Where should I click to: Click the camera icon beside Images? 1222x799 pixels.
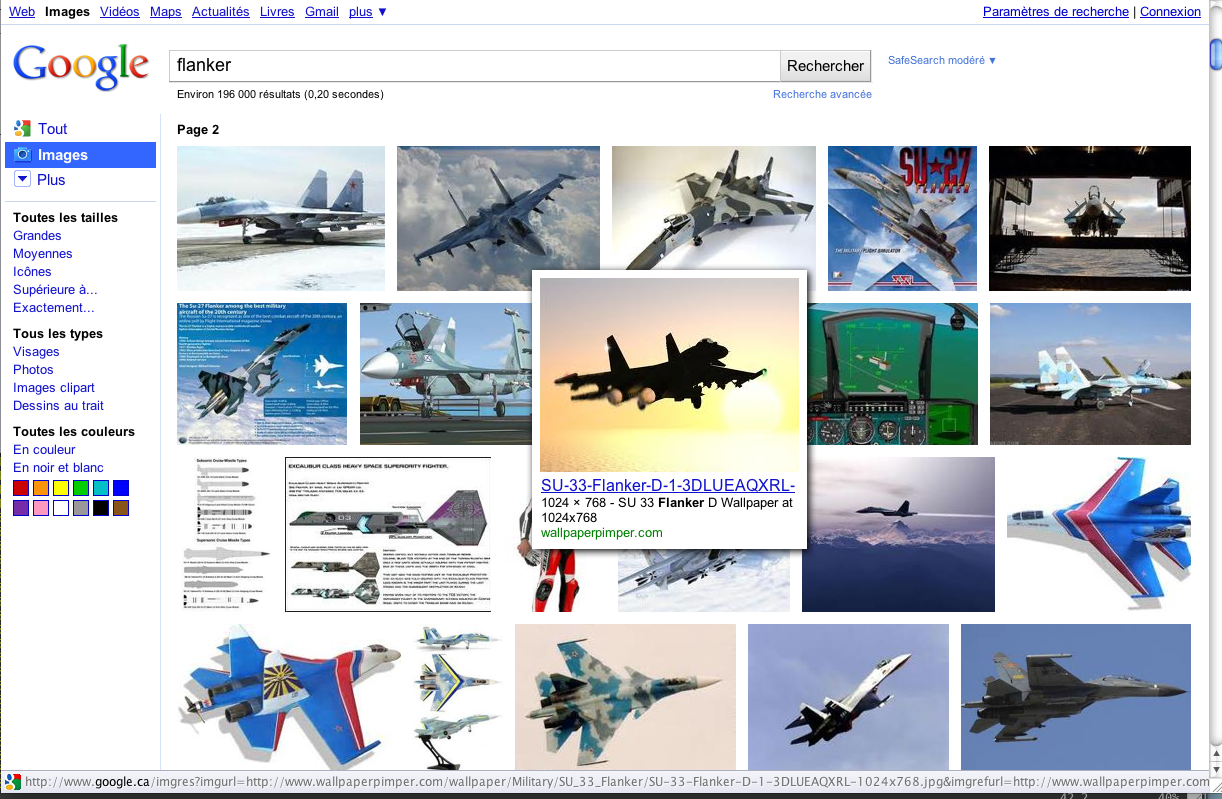22,155
